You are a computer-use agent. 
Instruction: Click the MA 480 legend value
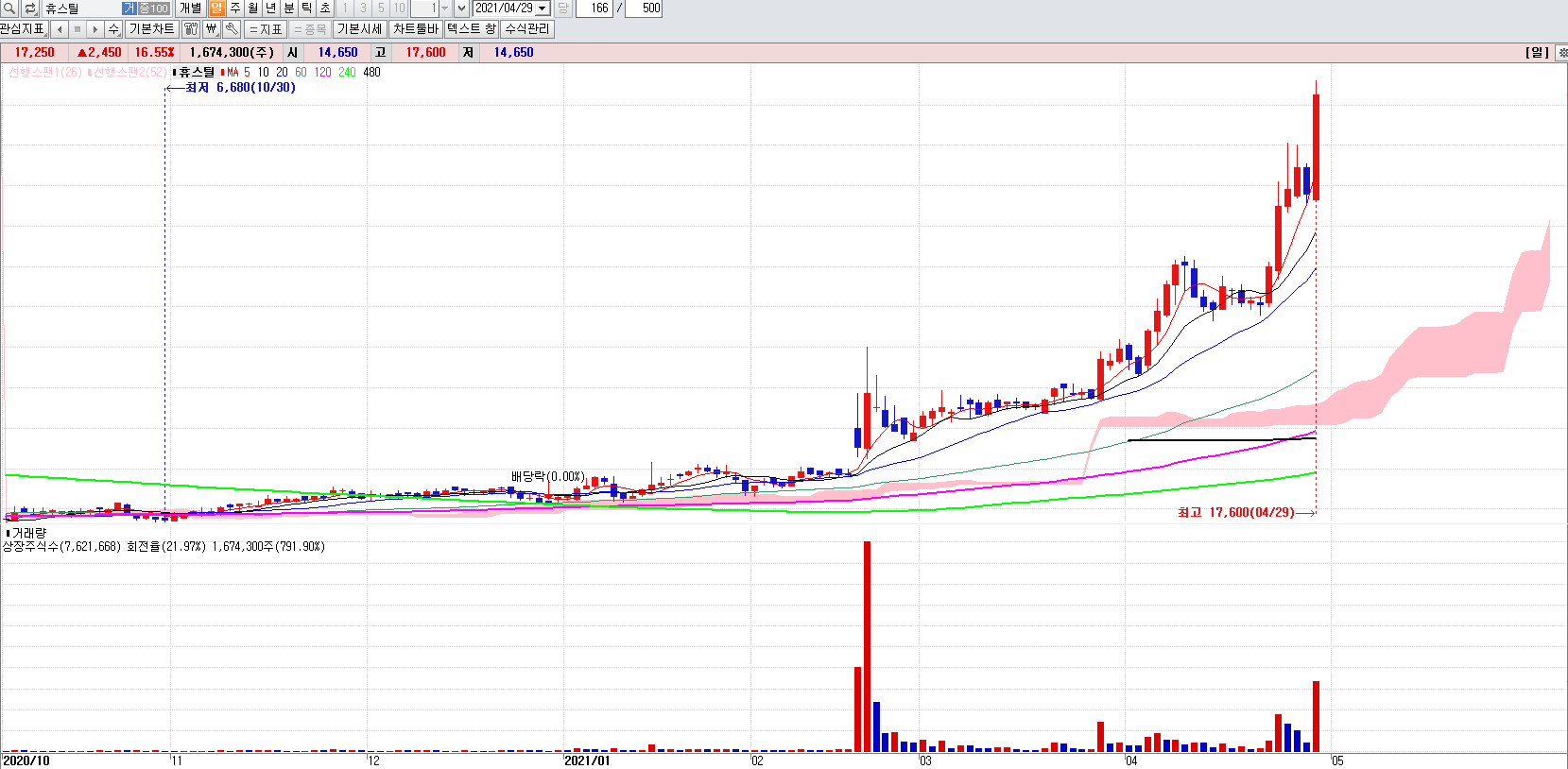(x=371, y=72)
